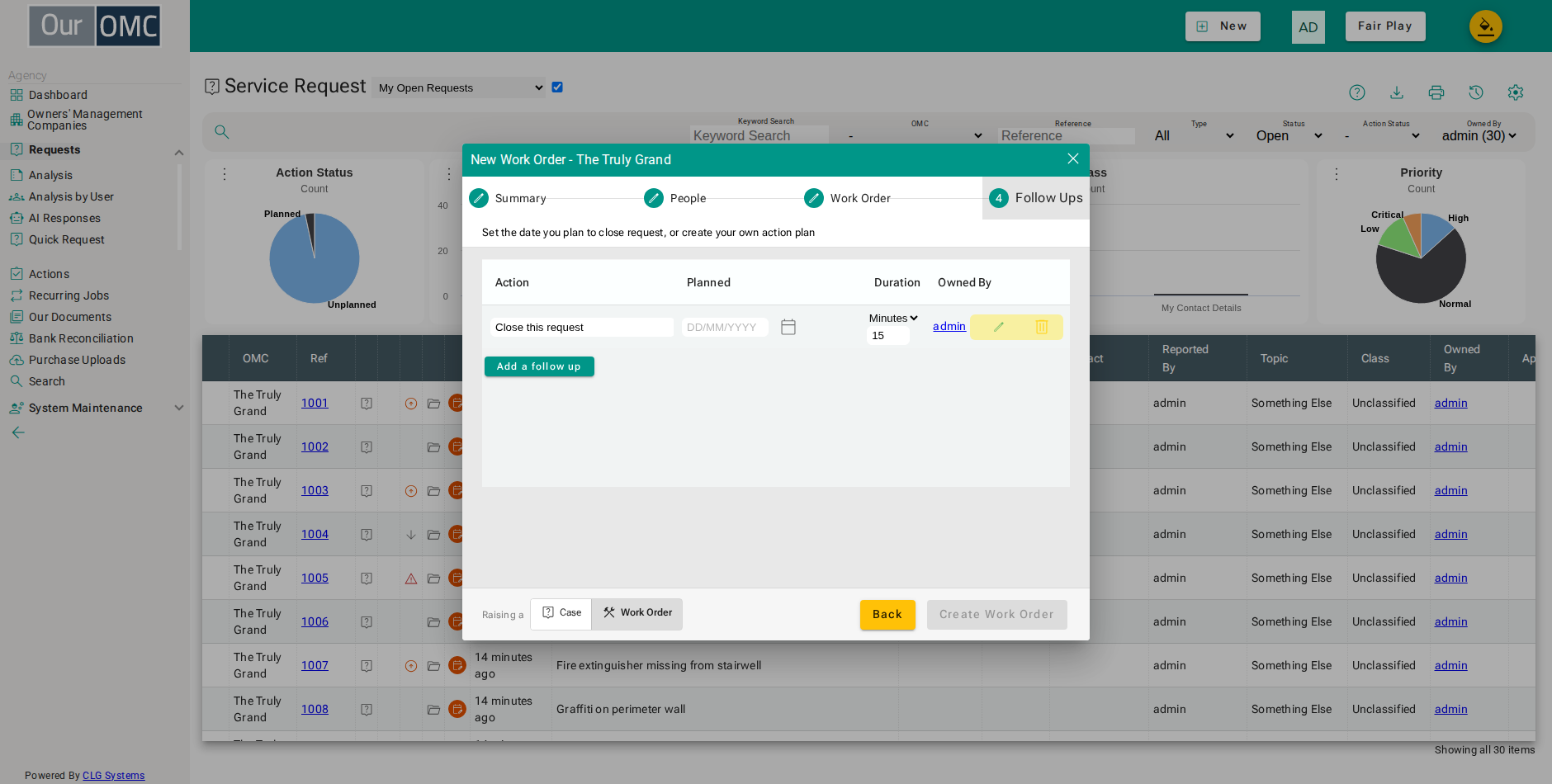Open Dashboard in sidebar

point(58,95)
